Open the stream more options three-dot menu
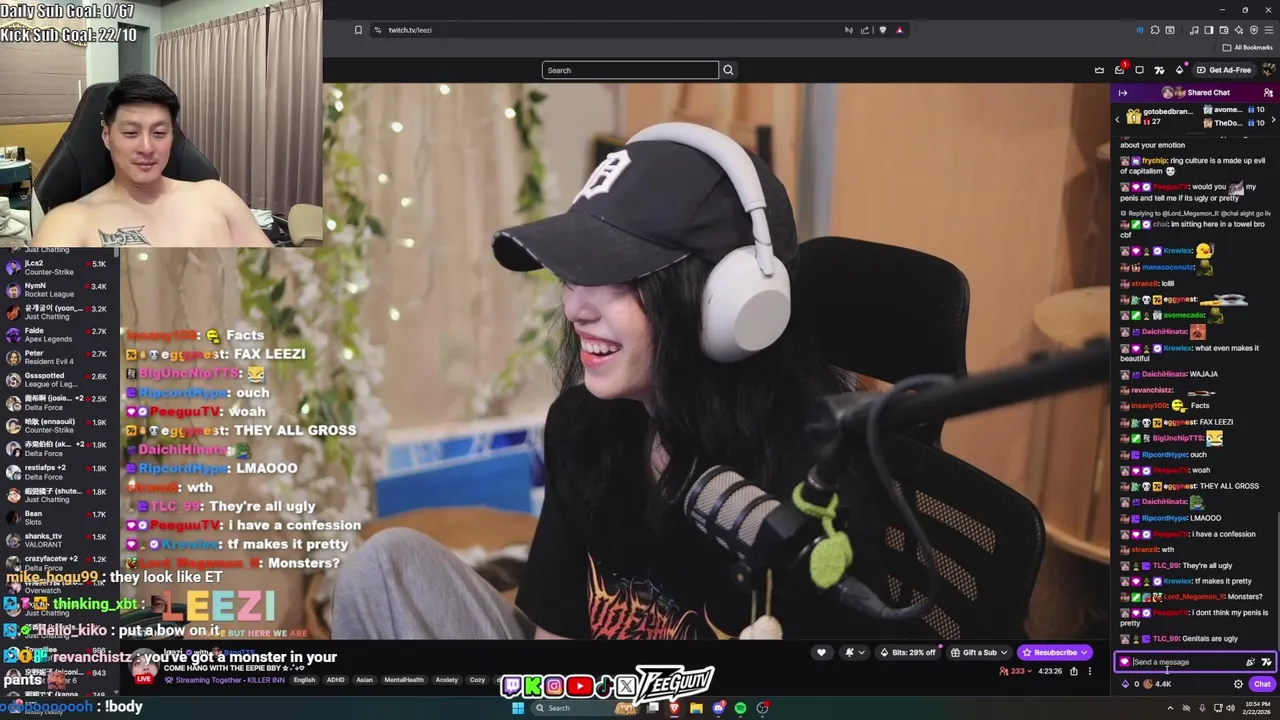Screen dimensions: 1280x720 1089,671
